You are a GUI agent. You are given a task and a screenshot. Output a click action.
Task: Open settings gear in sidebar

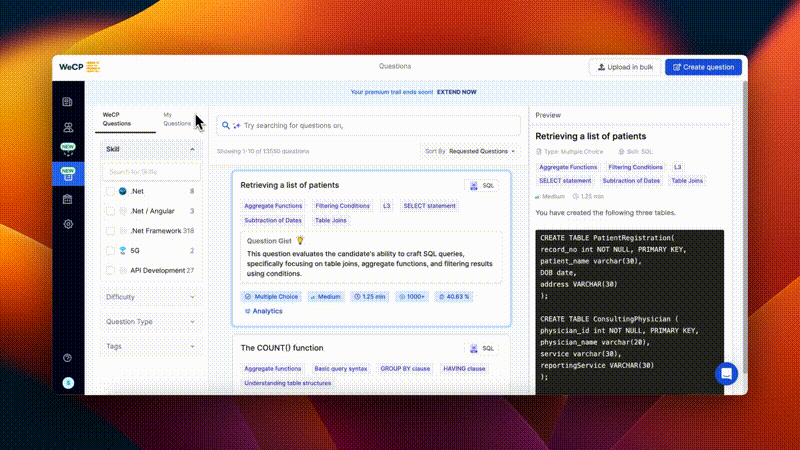coord(68,224)
